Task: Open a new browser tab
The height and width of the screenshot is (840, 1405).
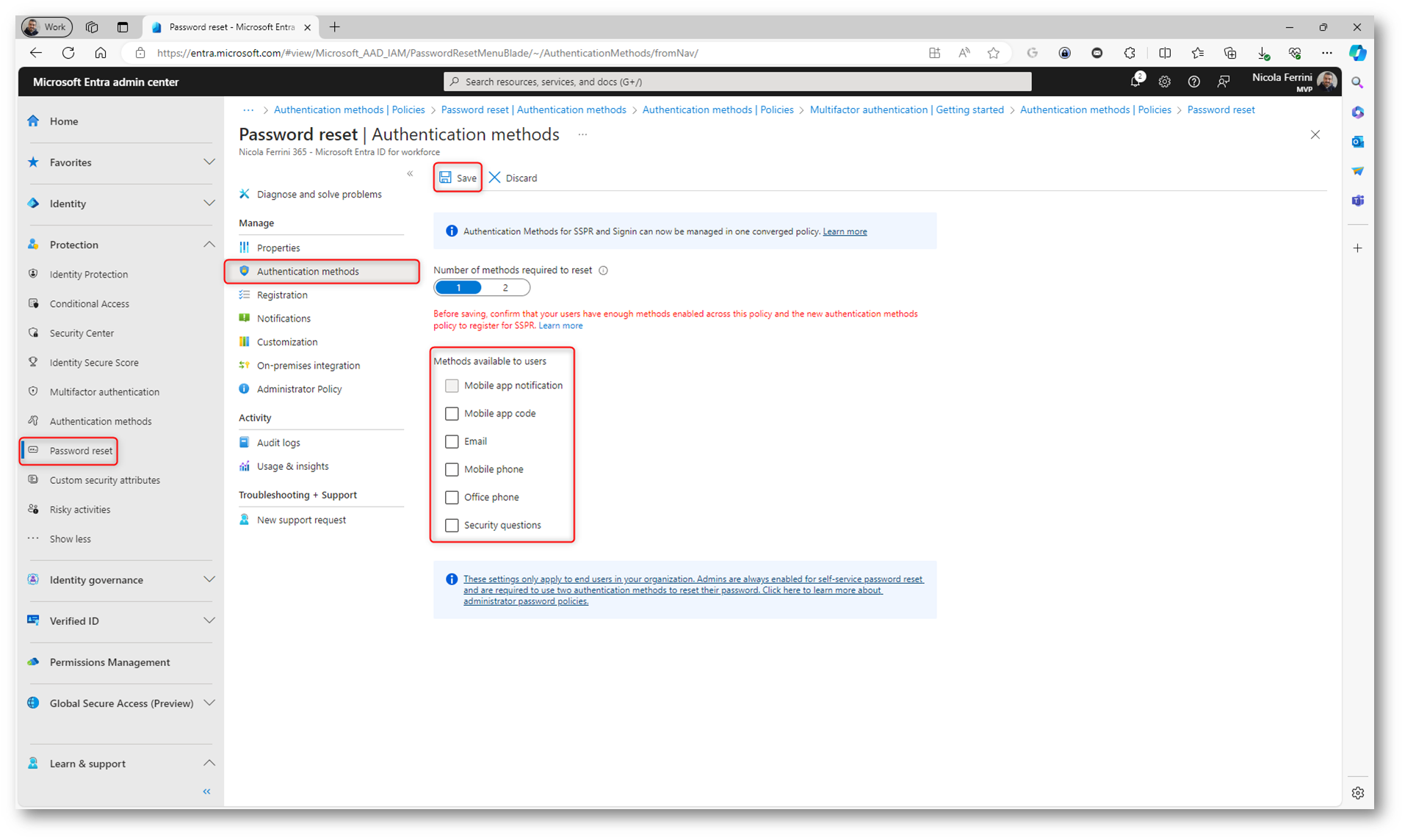Action: tap(335, 27)
